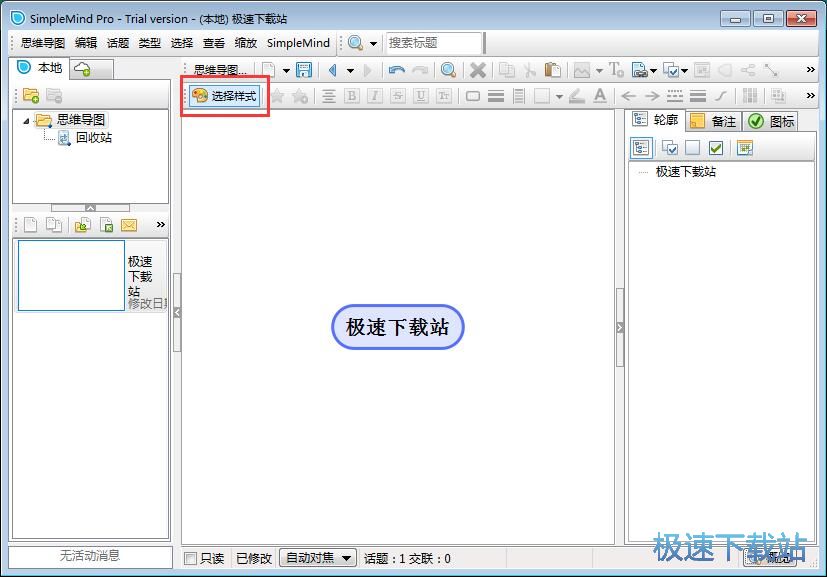This screenshot has height=577, width=827.
Task: Click the bold B formatting icon
Action: point(352,96)
